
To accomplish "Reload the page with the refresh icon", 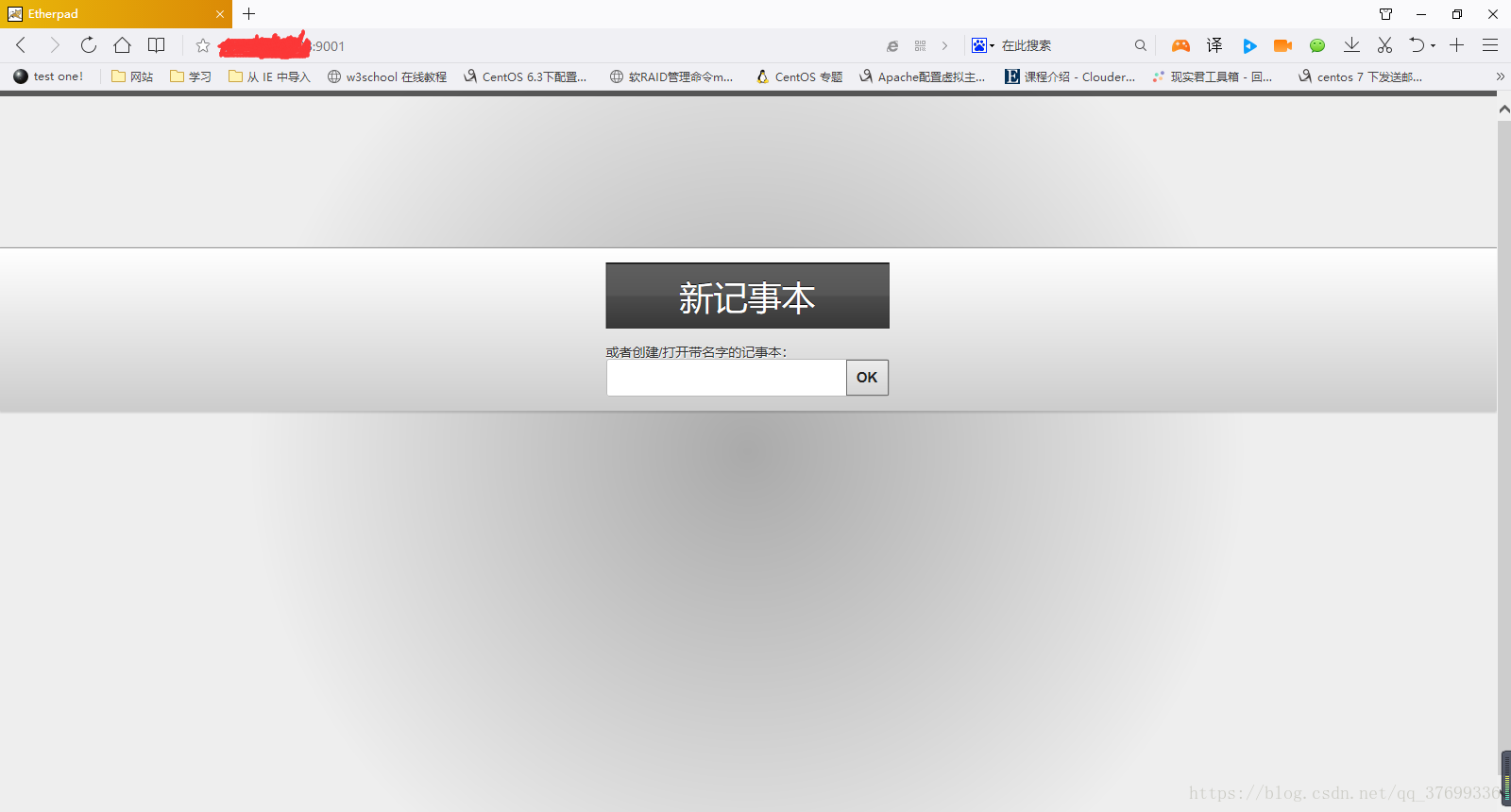I will [x=88, y=45].
